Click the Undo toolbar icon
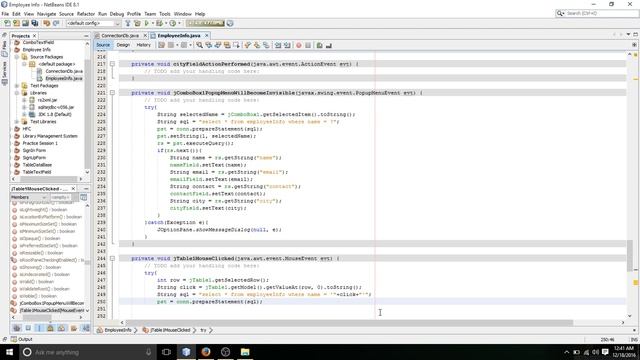Screen dimensions: 640x360 pos(47,23)
